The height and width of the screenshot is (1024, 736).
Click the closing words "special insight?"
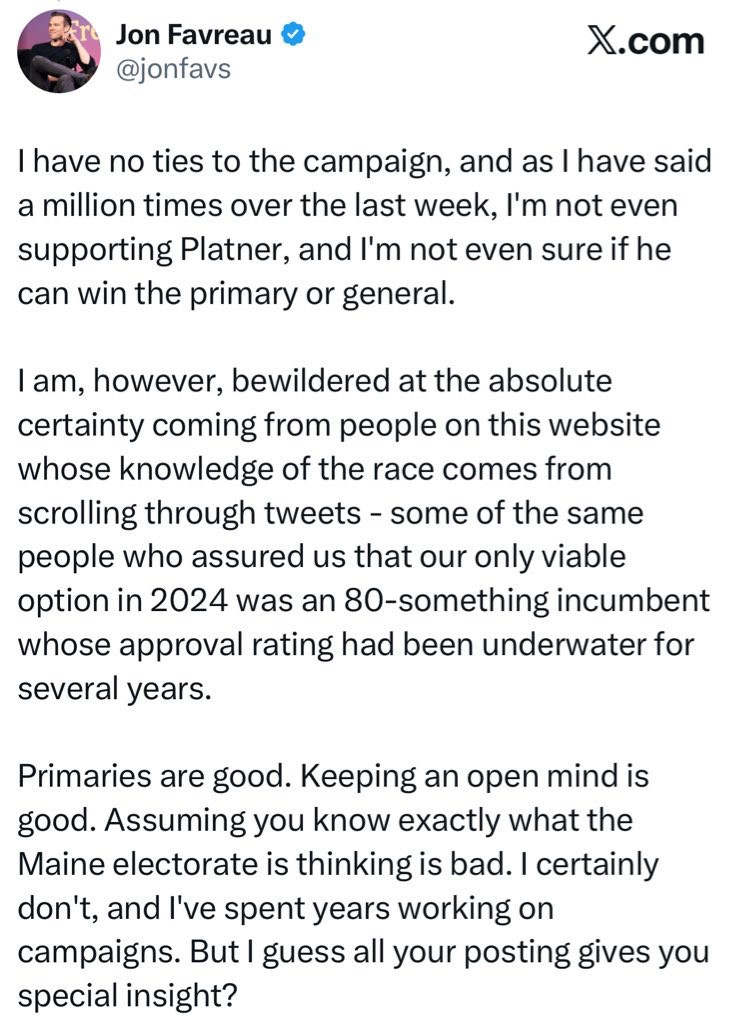point(120,996)
